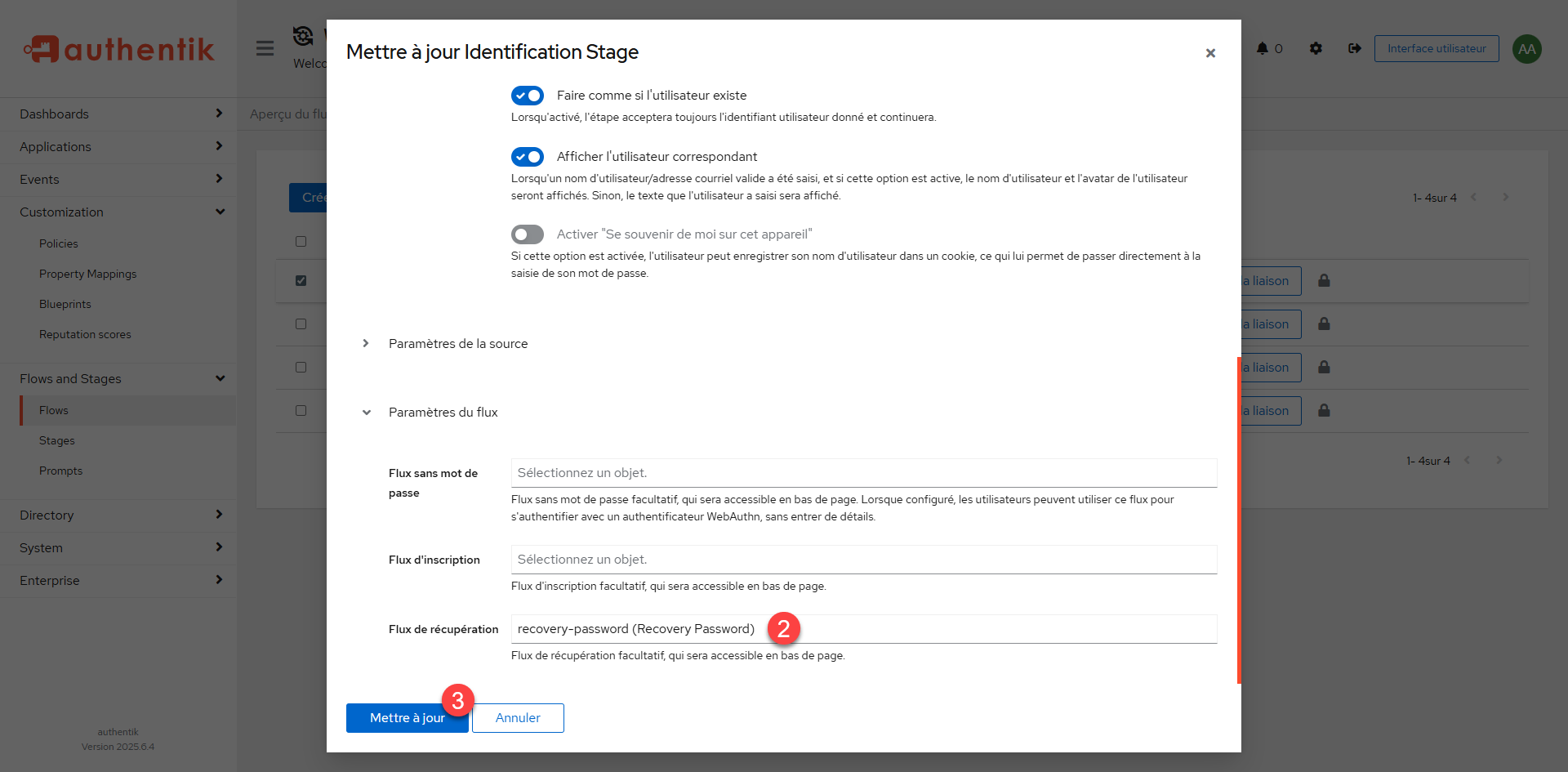Click the lock icon in first row
Image resolution: width=1568 pixels, height=772 pixels.
point(1324,281)
